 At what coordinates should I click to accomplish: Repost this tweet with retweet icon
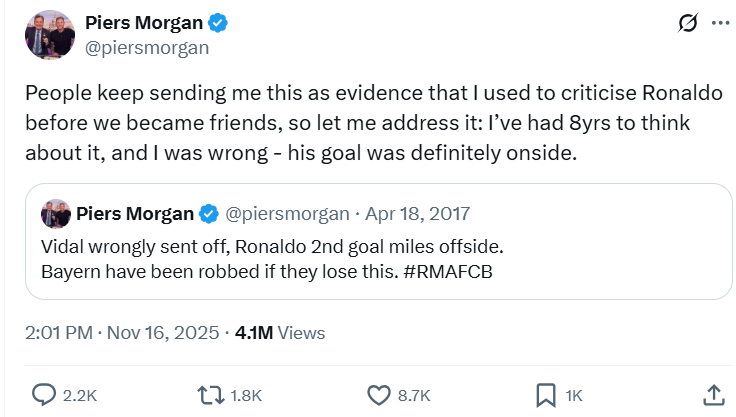tap(211, 395)
